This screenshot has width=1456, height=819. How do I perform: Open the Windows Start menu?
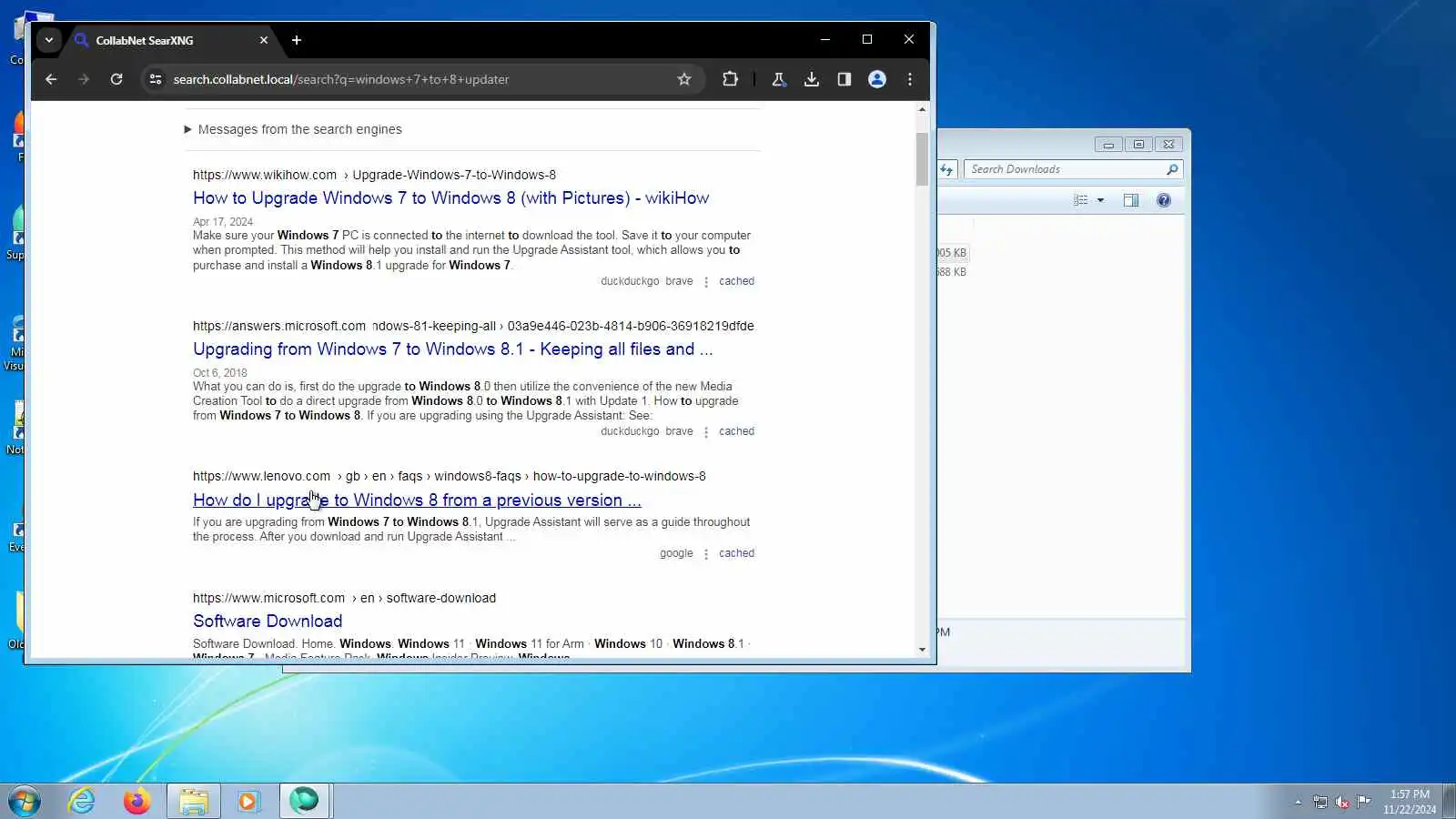(25, 802)
